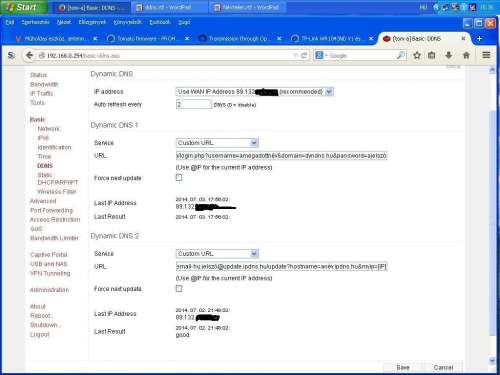
Task: Go to the Home page icon
Action: tap(466, 55)
